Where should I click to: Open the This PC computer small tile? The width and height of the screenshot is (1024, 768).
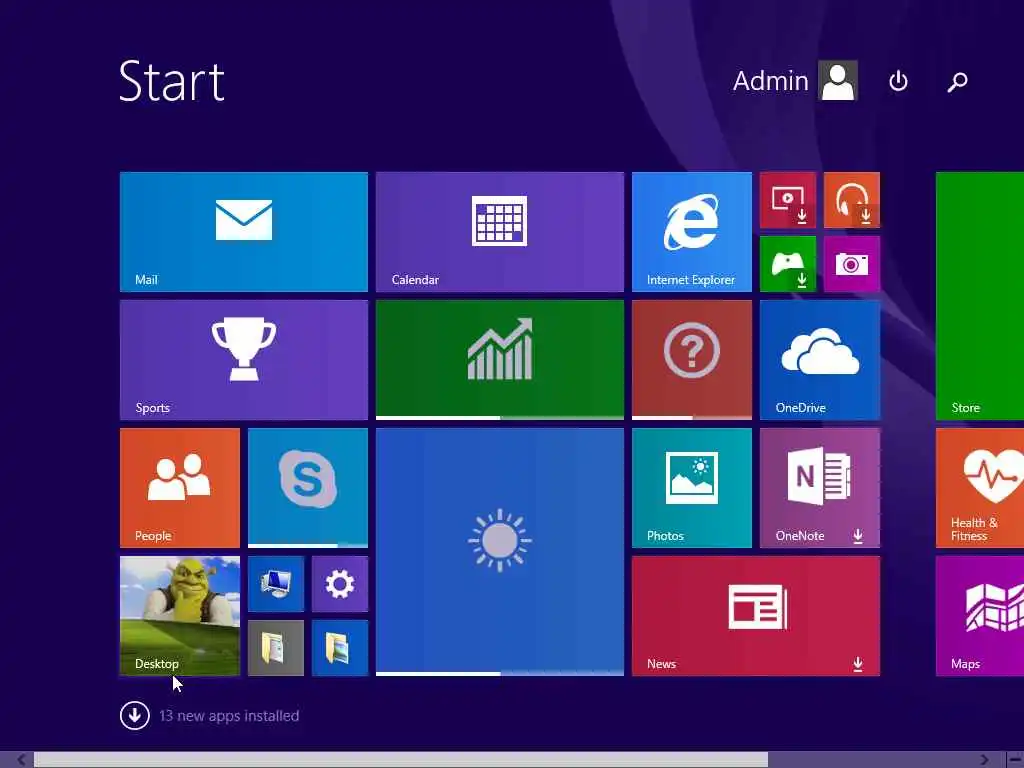tap(276, 584)
